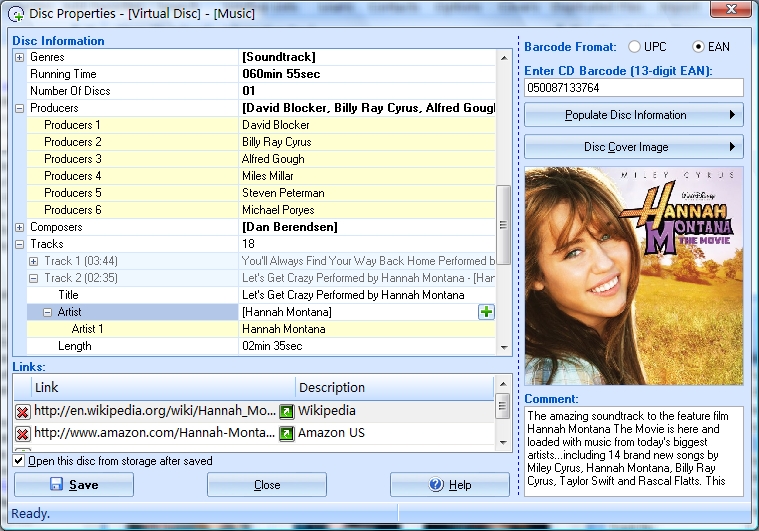The height and width of the screenshot is (531, 759).
Task: Open the Amazon US link arrow icon
Action: pos(287,433)
